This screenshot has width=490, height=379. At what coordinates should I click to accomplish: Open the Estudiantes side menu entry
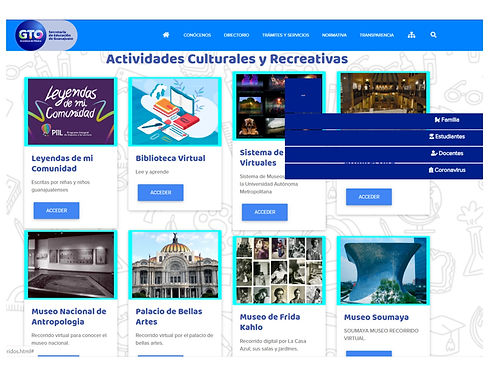tap(384, 138)
